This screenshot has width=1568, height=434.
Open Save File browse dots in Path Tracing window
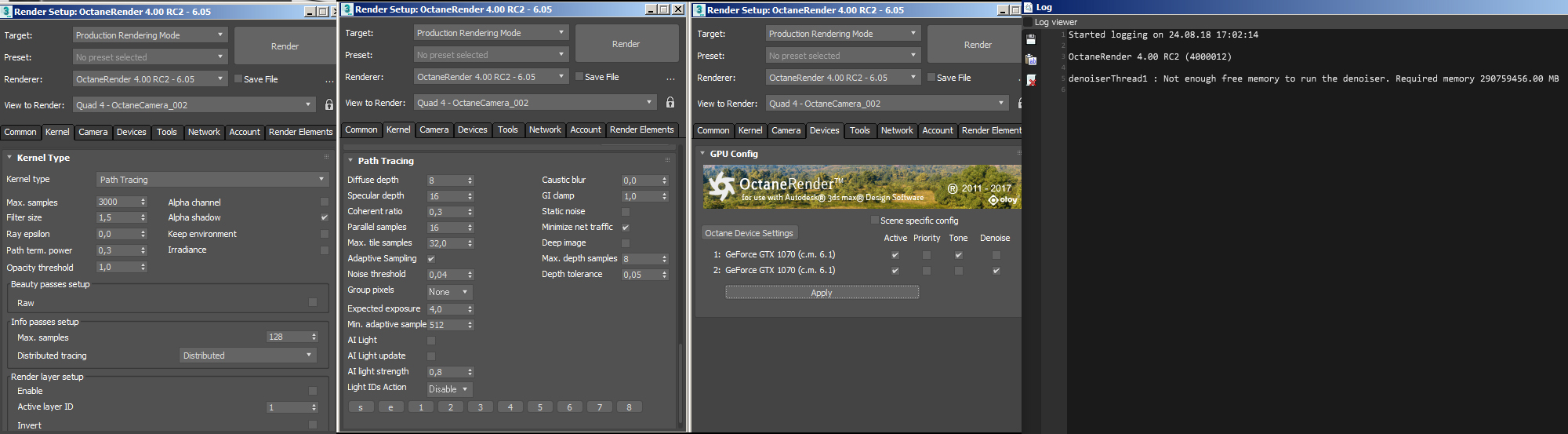click(x=670, y=78)
